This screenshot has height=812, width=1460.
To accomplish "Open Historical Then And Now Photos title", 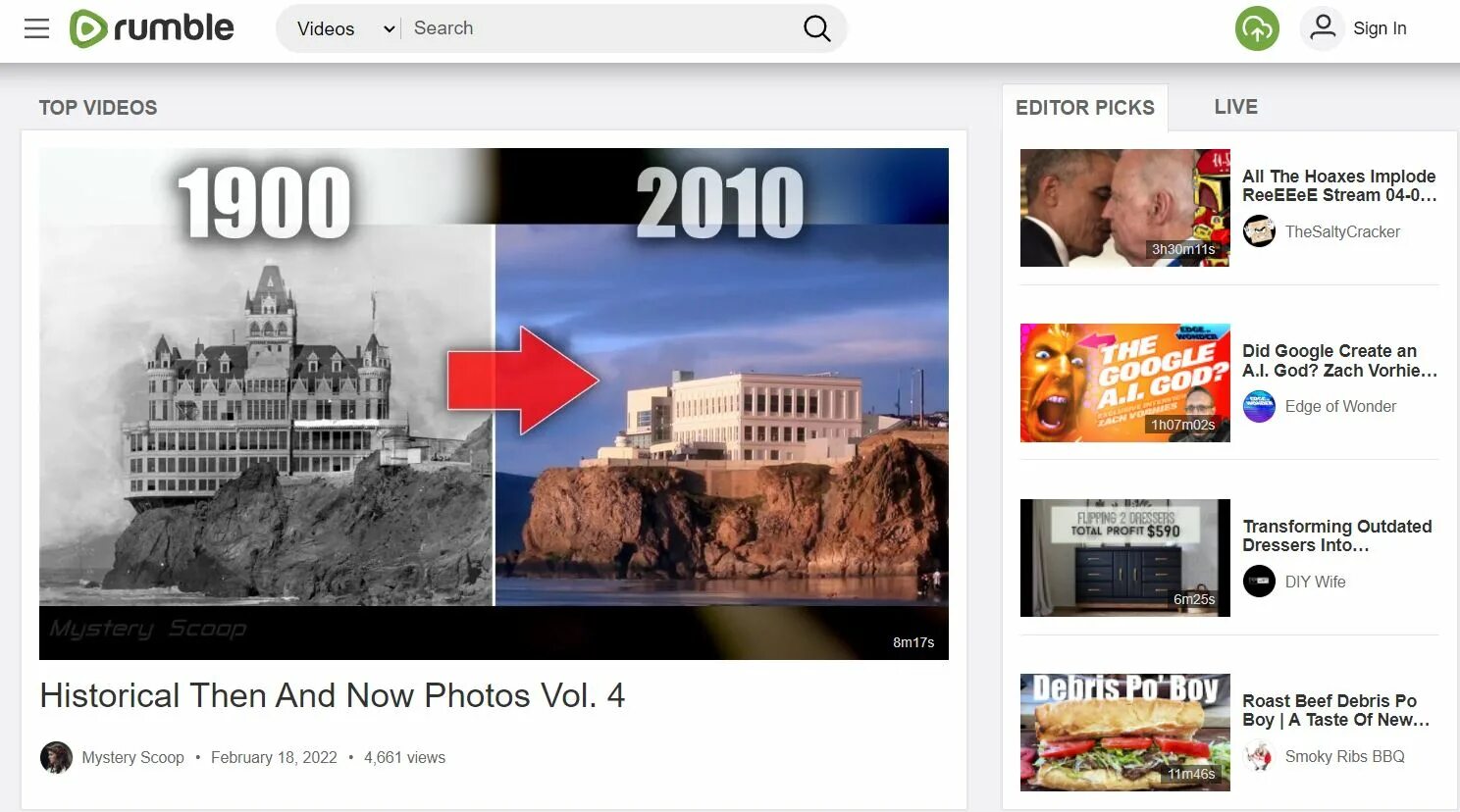I will click(332, 695).
